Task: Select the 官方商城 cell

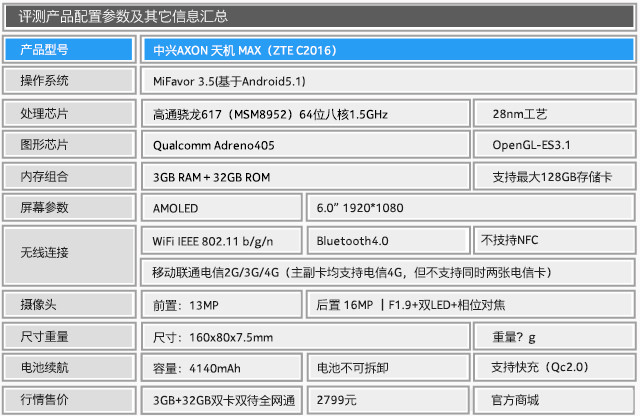Action: tap(554, 400)
